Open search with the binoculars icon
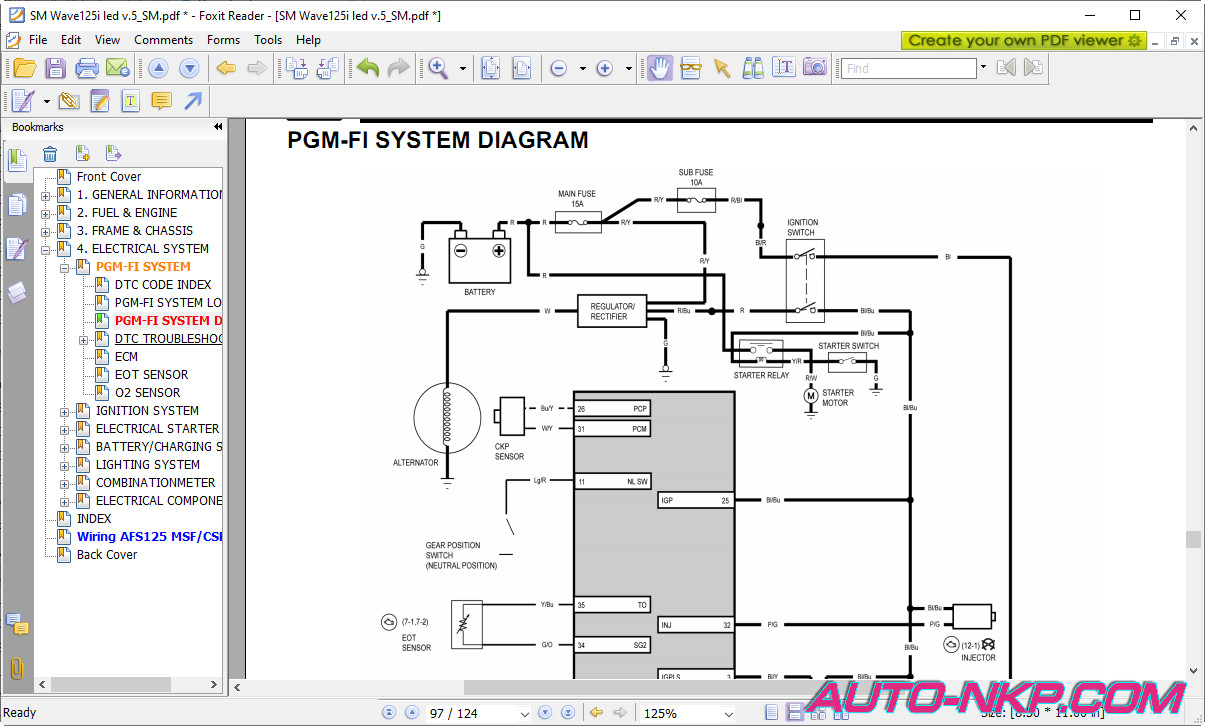The image size is (1205, 726). (753, 68)
